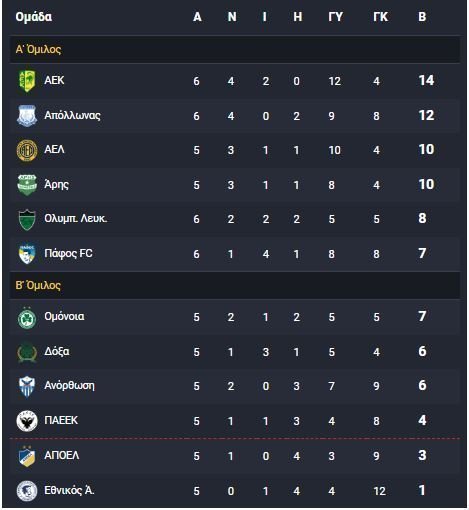Click the ΑΕΛ round yellow badge

tap(27, 150)
